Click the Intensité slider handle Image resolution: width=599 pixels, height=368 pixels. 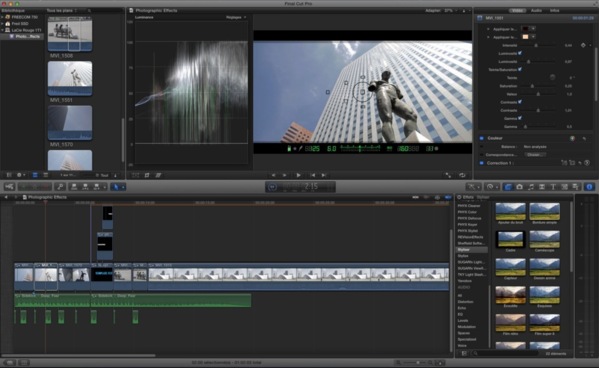click(x=536, y=45)
